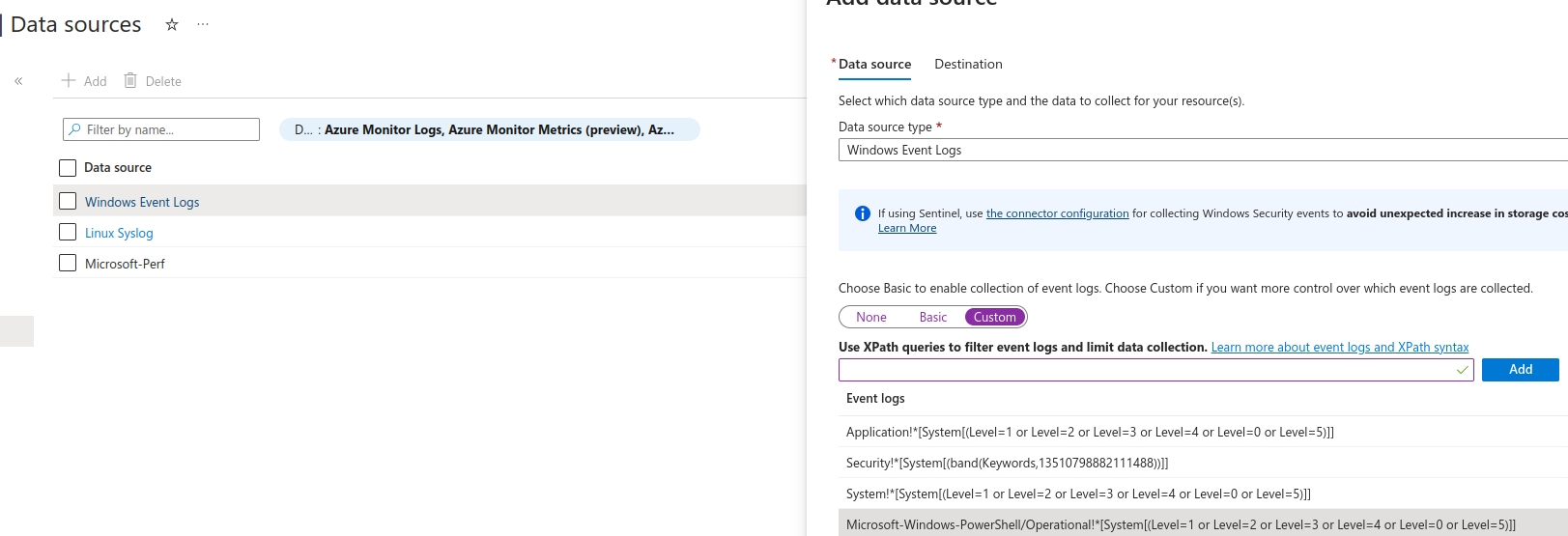Select the Basic collection option
The height and width of the screenshot is (536, 1568).
933,317
